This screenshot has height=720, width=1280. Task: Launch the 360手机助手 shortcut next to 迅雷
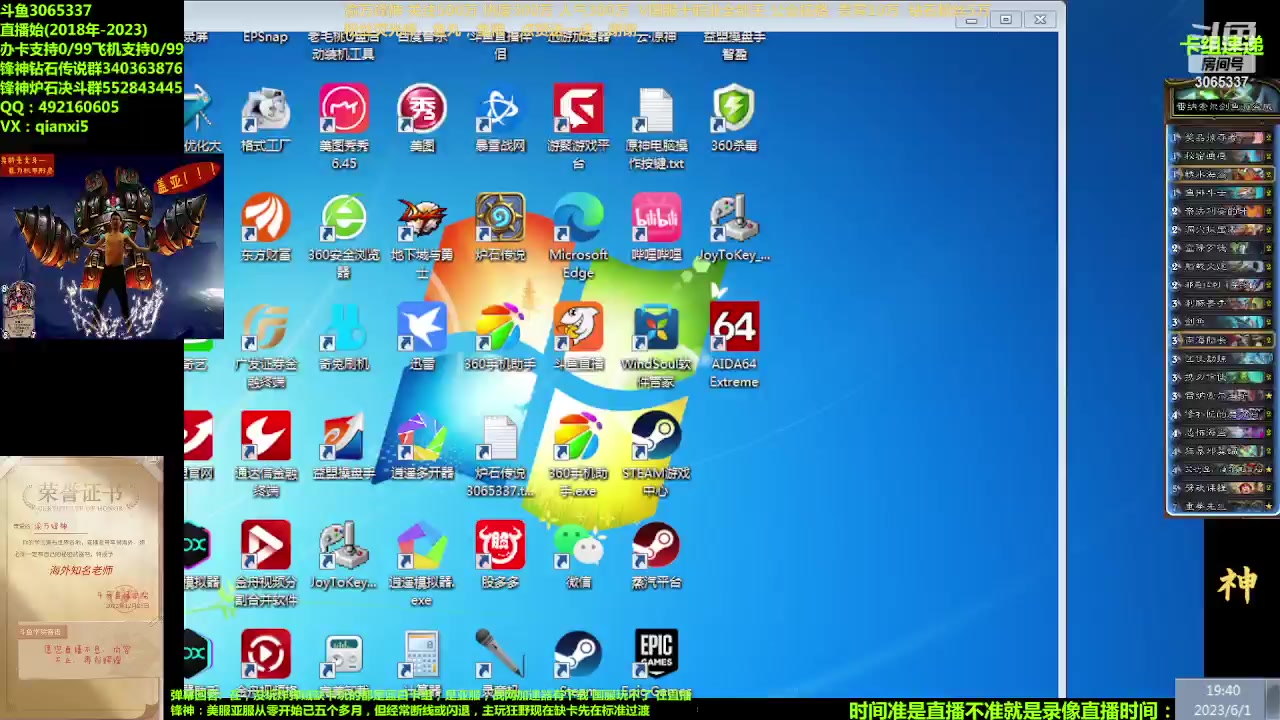click(500, 338)
